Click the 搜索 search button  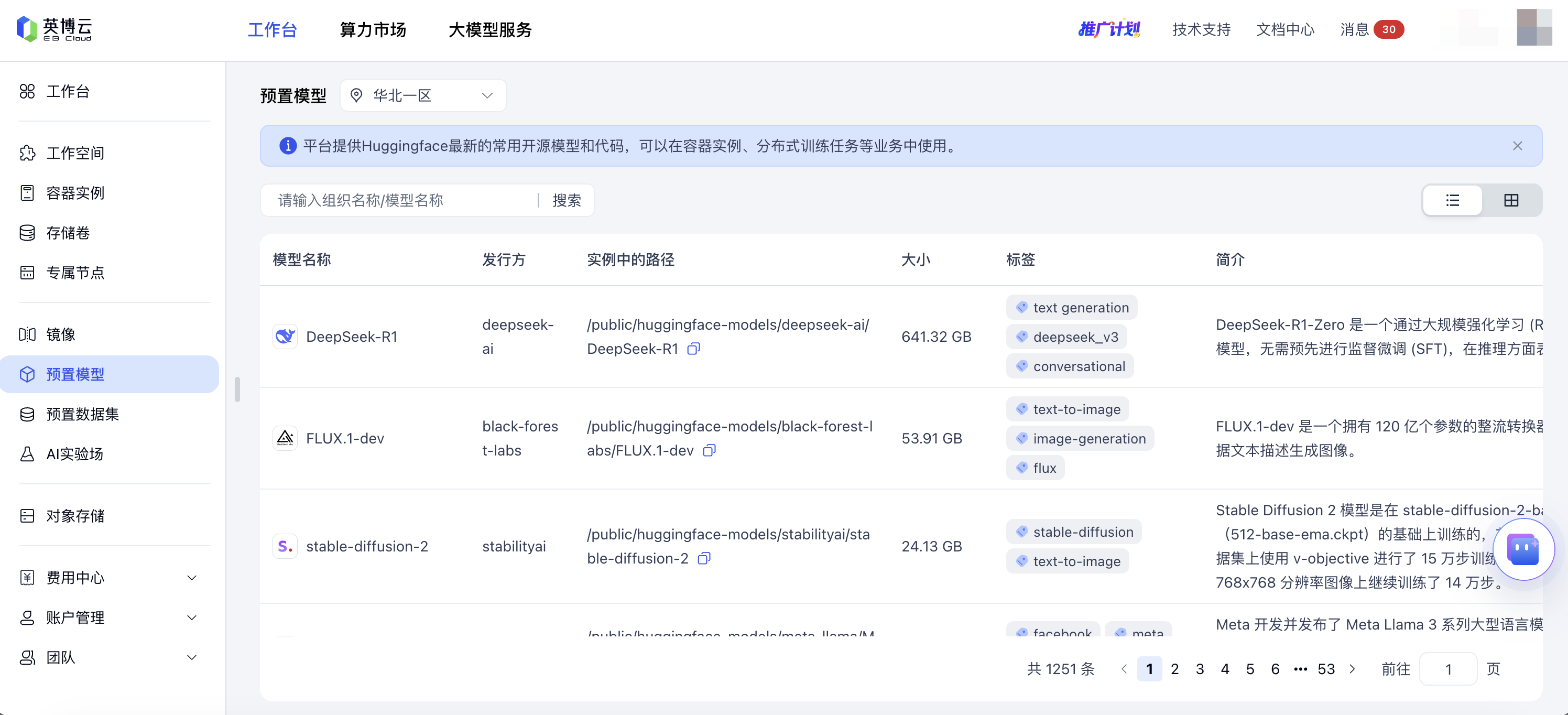[x=567, y=200]
